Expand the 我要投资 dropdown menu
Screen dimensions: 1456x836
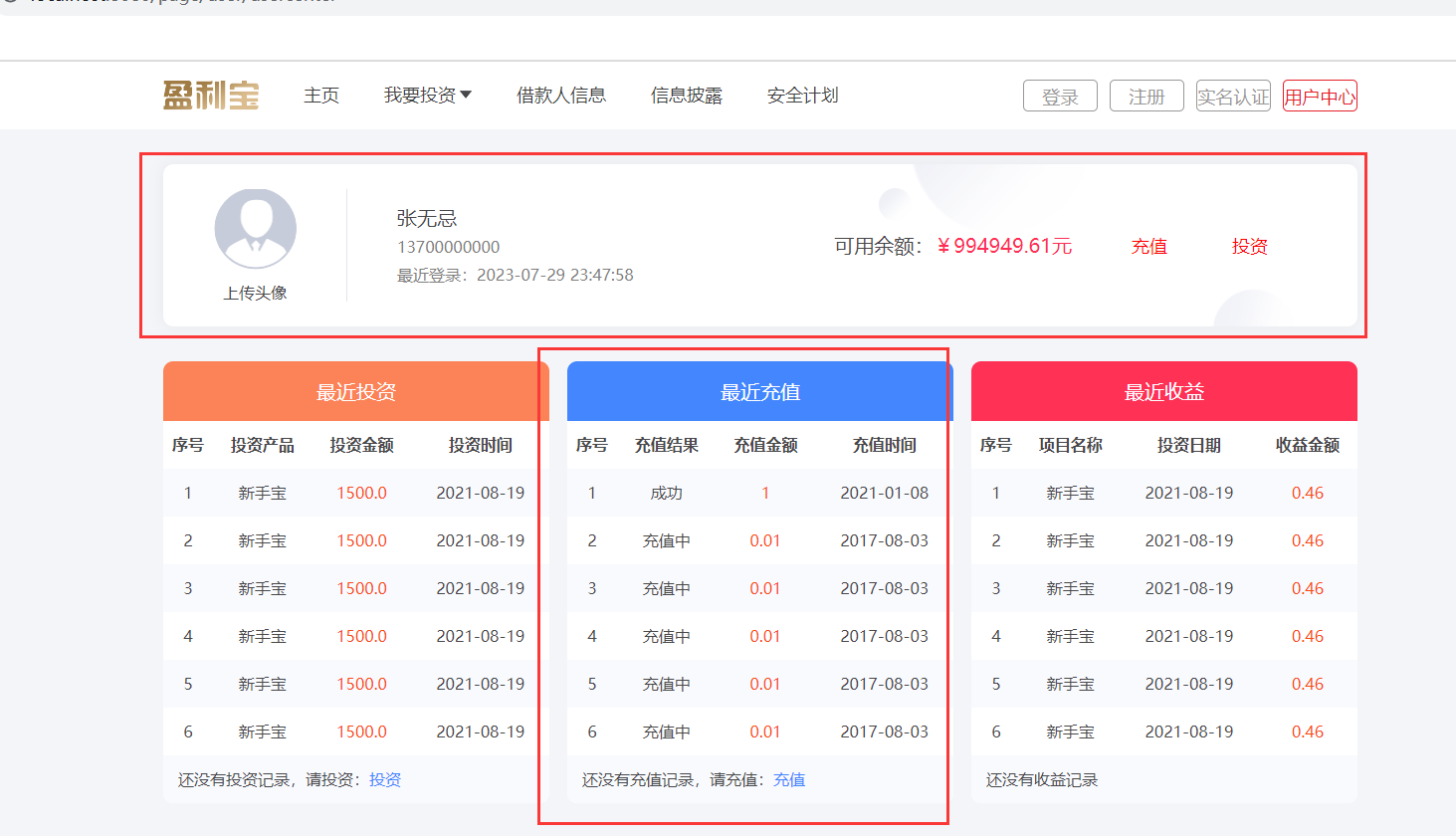pyautogui.click(x=428, y=96)
